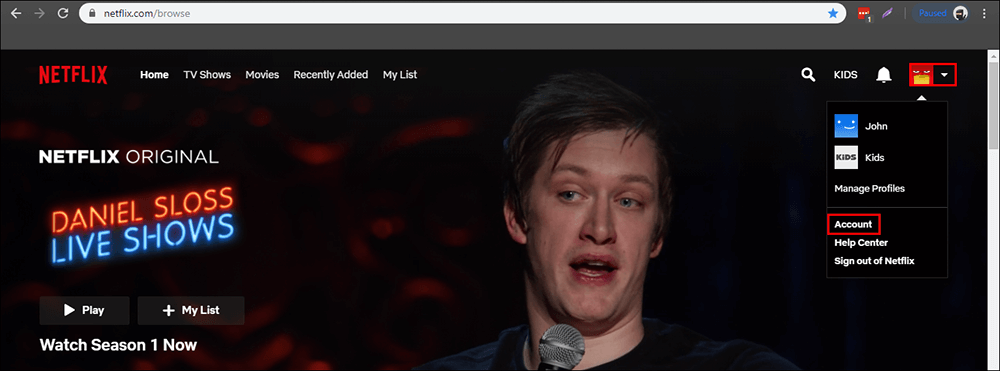Click the padlock site info icon
Screen dimensions: 1000x371
pyautogui.click(x=91, y=13)
